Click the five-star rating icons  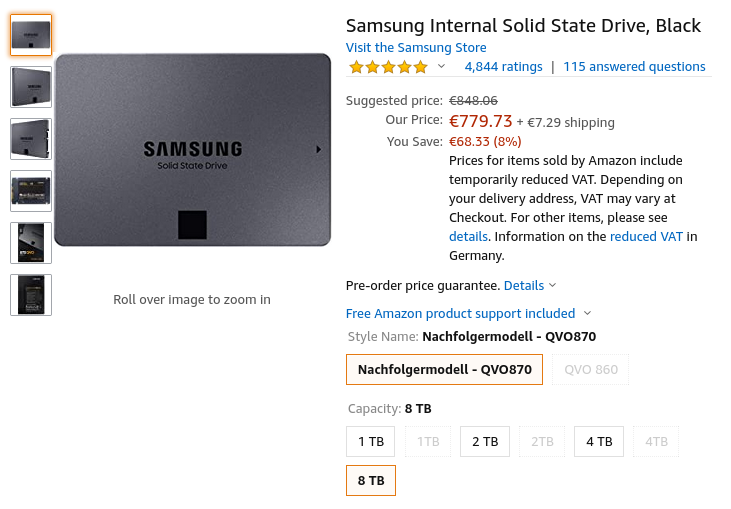[x=388, y=67]
